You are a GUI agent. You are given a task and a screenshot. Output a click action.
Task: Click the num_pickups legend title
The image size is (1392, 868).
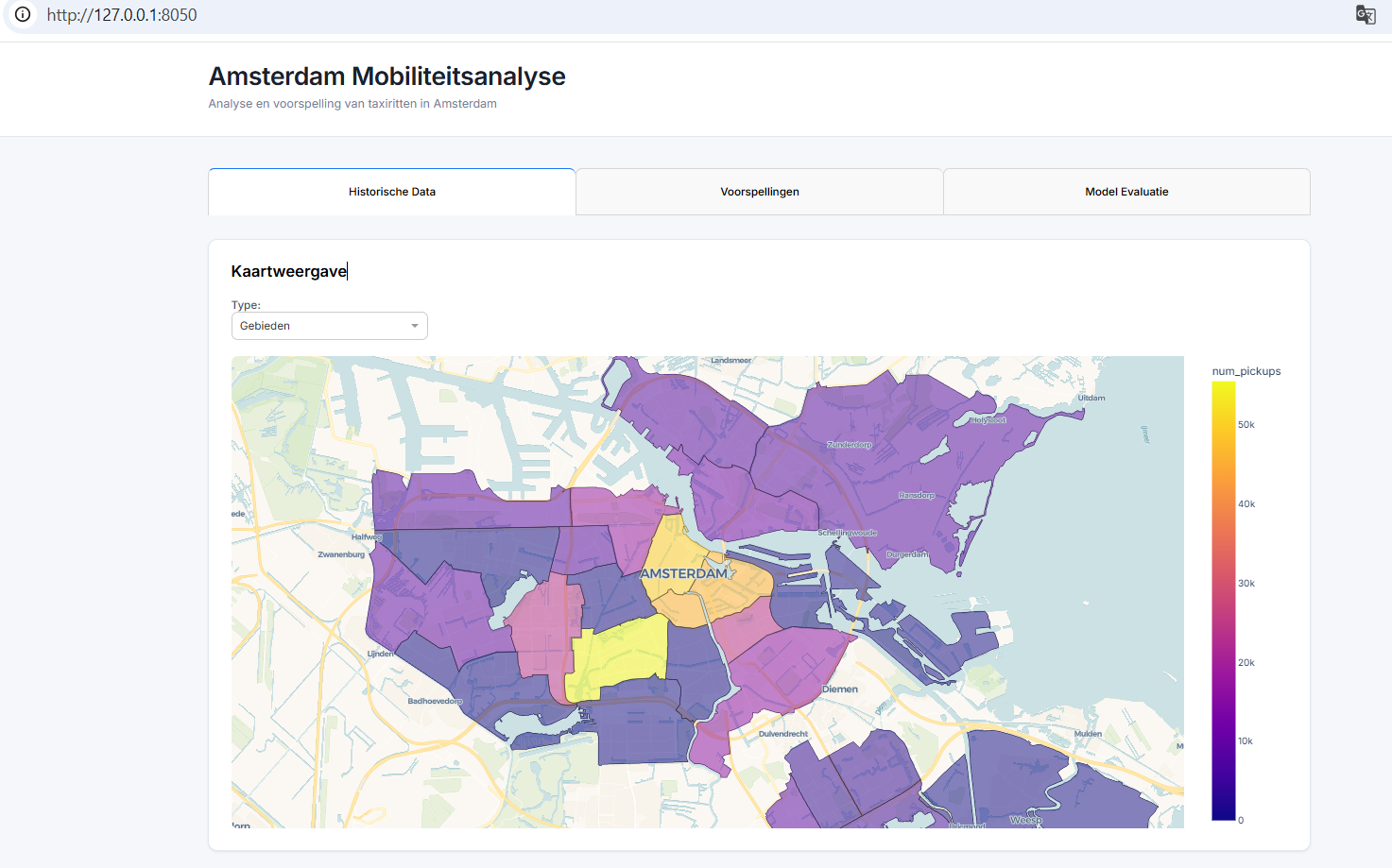(1246, 371)
